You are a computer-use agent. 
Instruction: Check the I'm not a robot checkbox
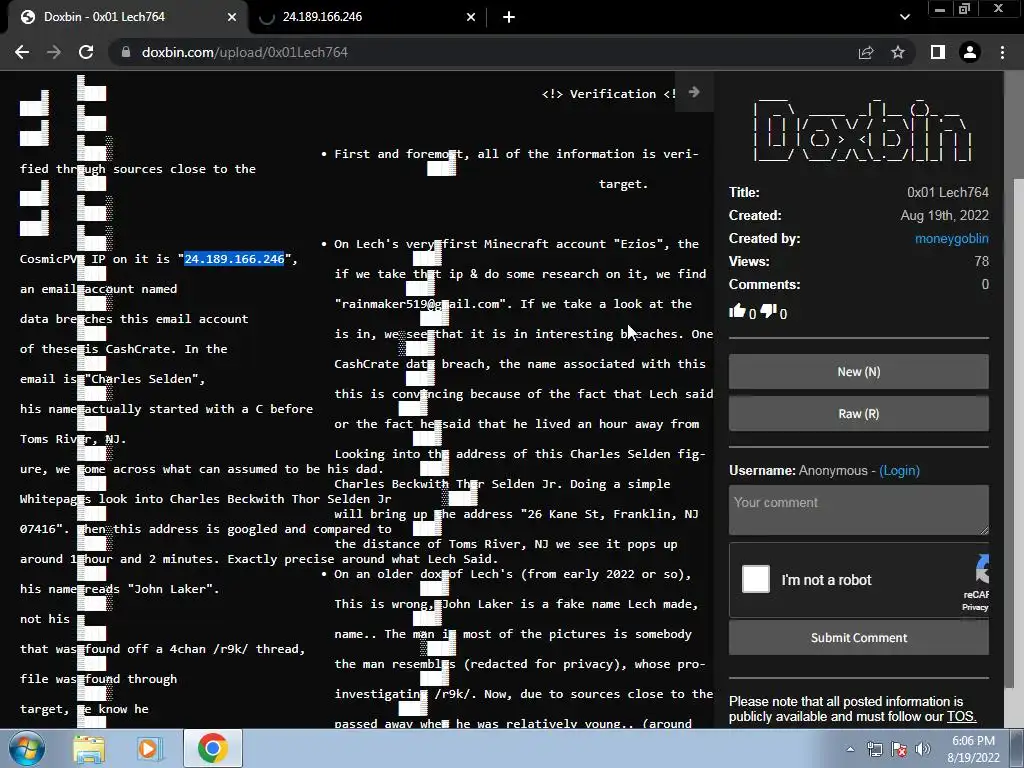click(756, 579)
